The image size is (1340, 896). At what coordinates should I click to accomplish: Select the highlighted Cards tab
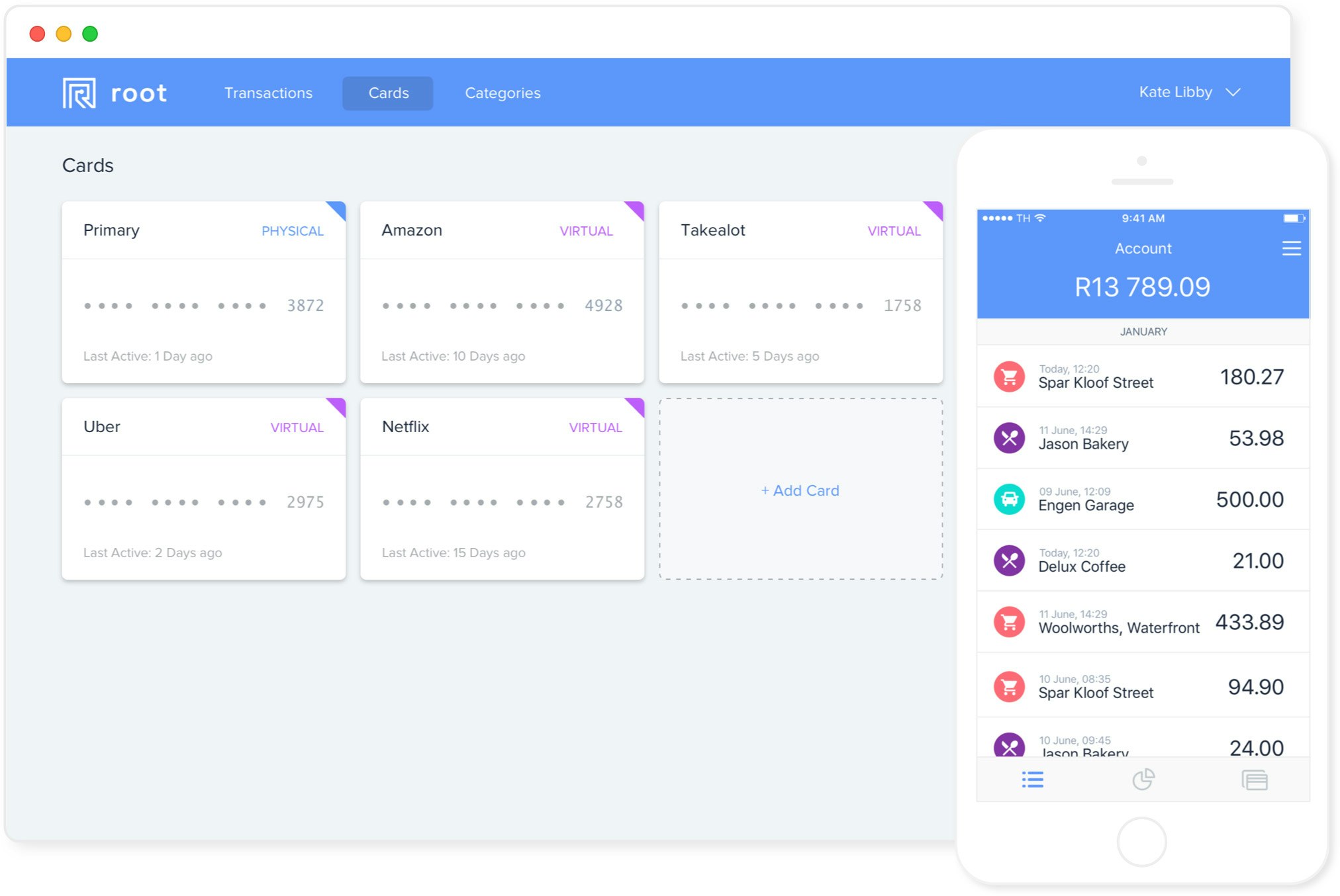click(388, 93)
